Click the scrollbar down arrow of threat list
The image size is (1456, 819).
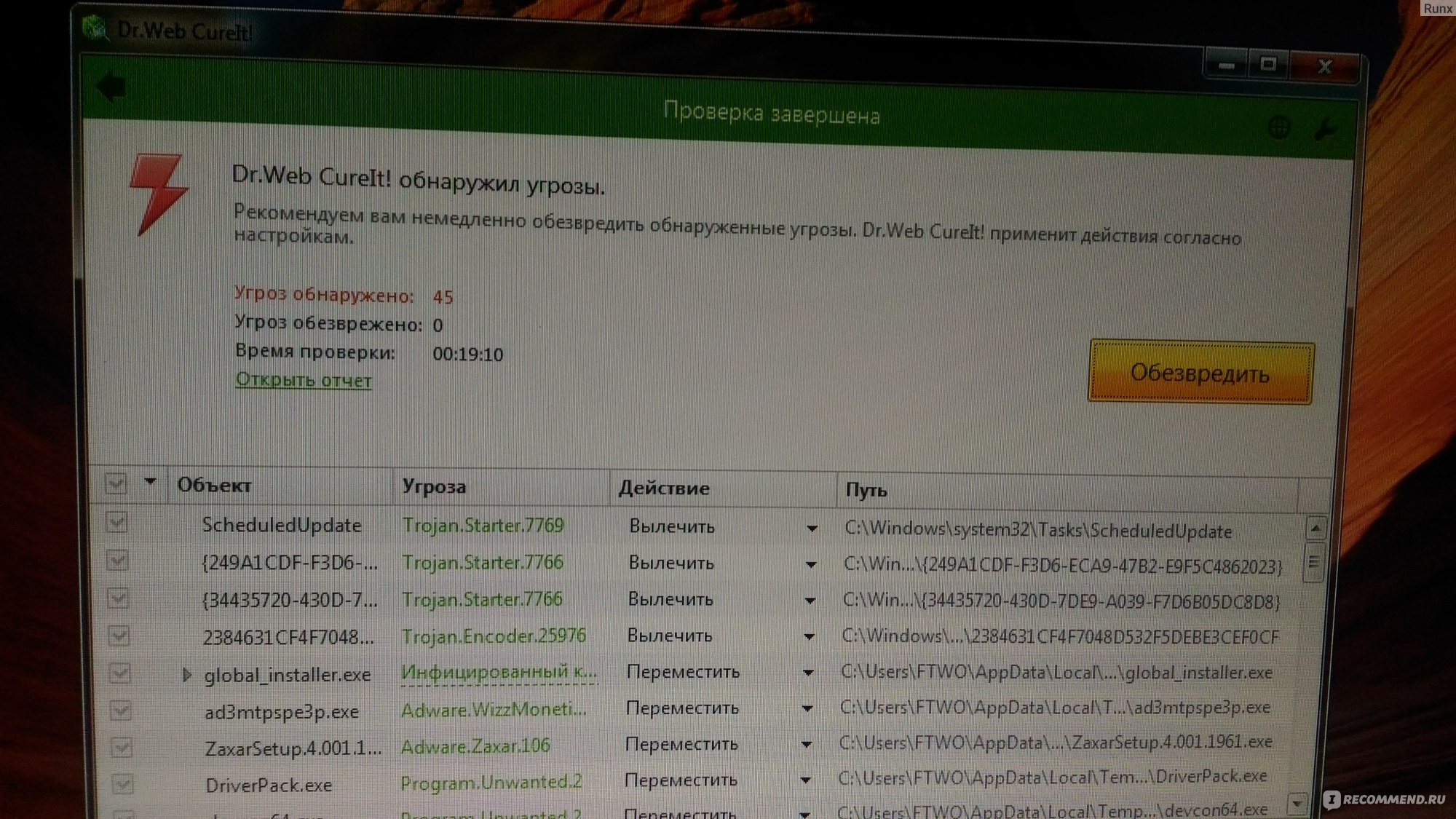pyautogui.click(x=1297, y=804)
